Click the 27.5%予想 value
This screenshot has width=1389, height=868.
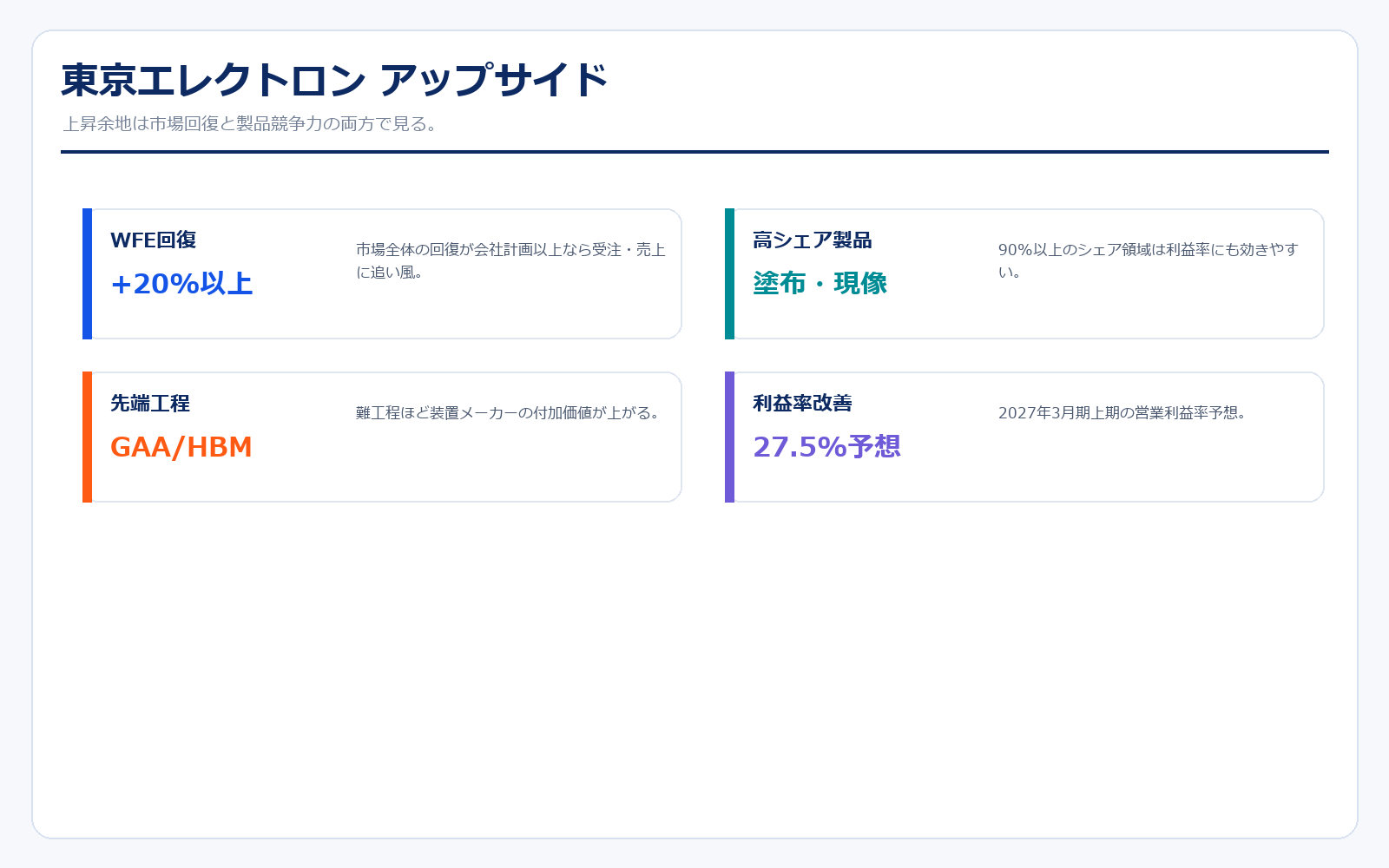[x=826, y=447]
